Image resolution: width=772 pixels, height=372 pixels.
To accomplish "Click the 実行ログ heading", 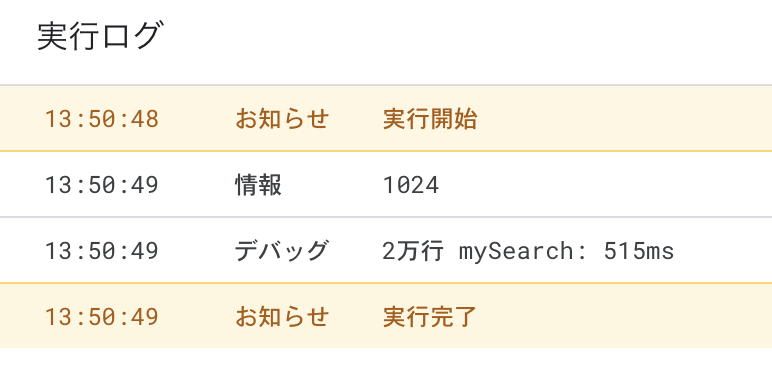I will click(99, 36).
